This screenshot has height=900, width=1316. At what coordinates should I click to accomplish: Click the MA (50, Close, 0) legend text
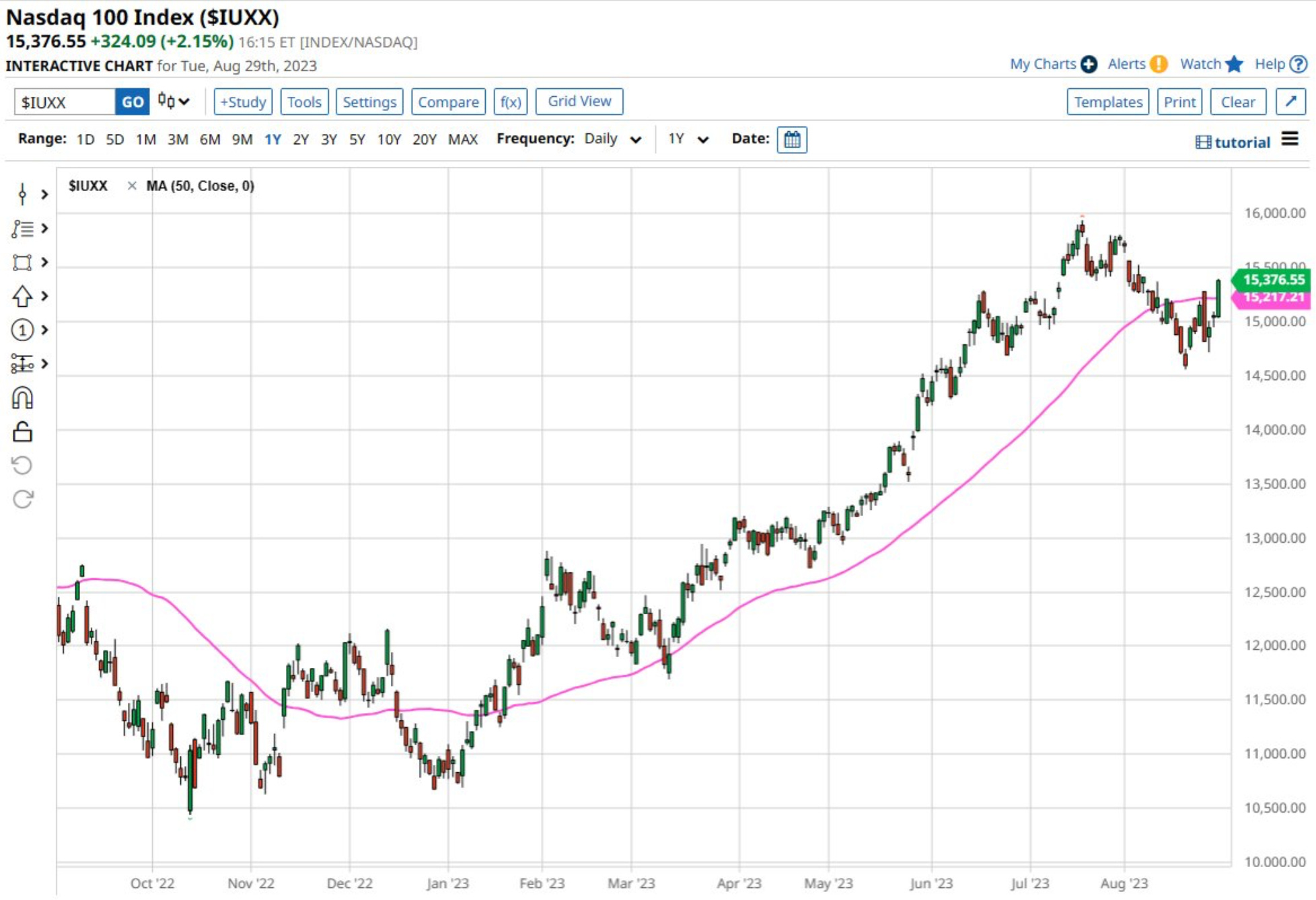point(200,186)
